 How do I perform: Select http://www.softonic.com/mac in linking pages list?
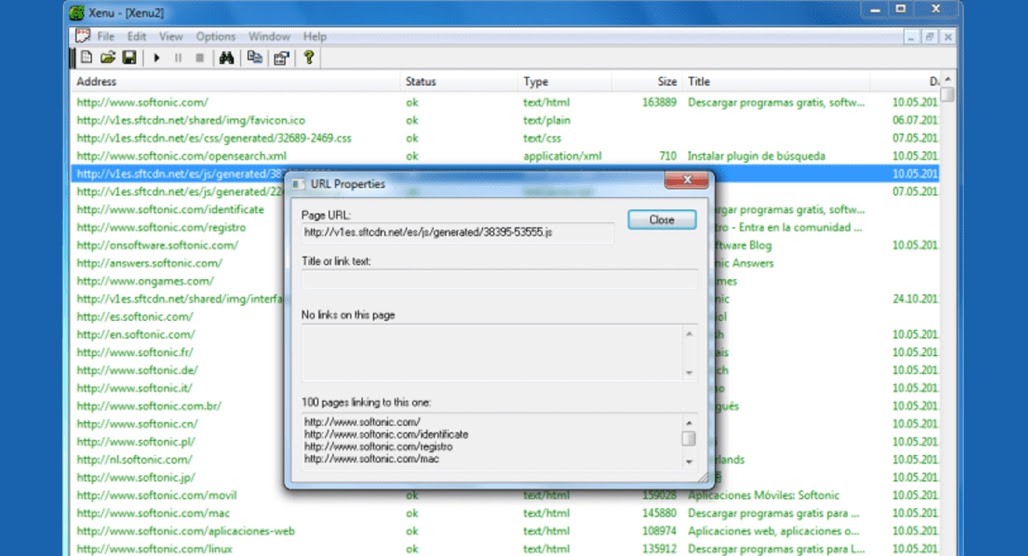pyautogui.click(x=372, y=459)
